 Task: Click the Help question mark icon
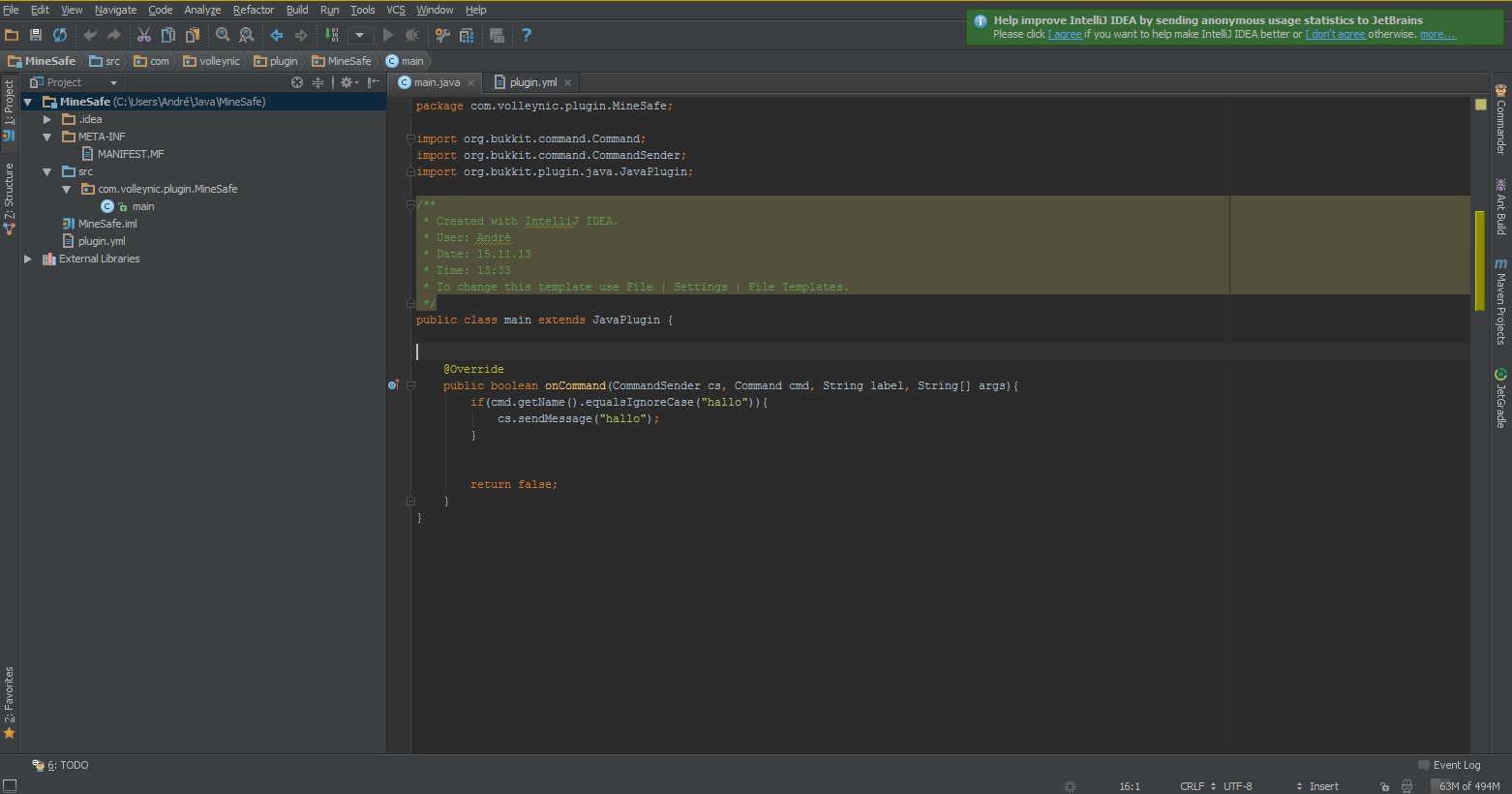pyautogui.click(x=527, y=35)
